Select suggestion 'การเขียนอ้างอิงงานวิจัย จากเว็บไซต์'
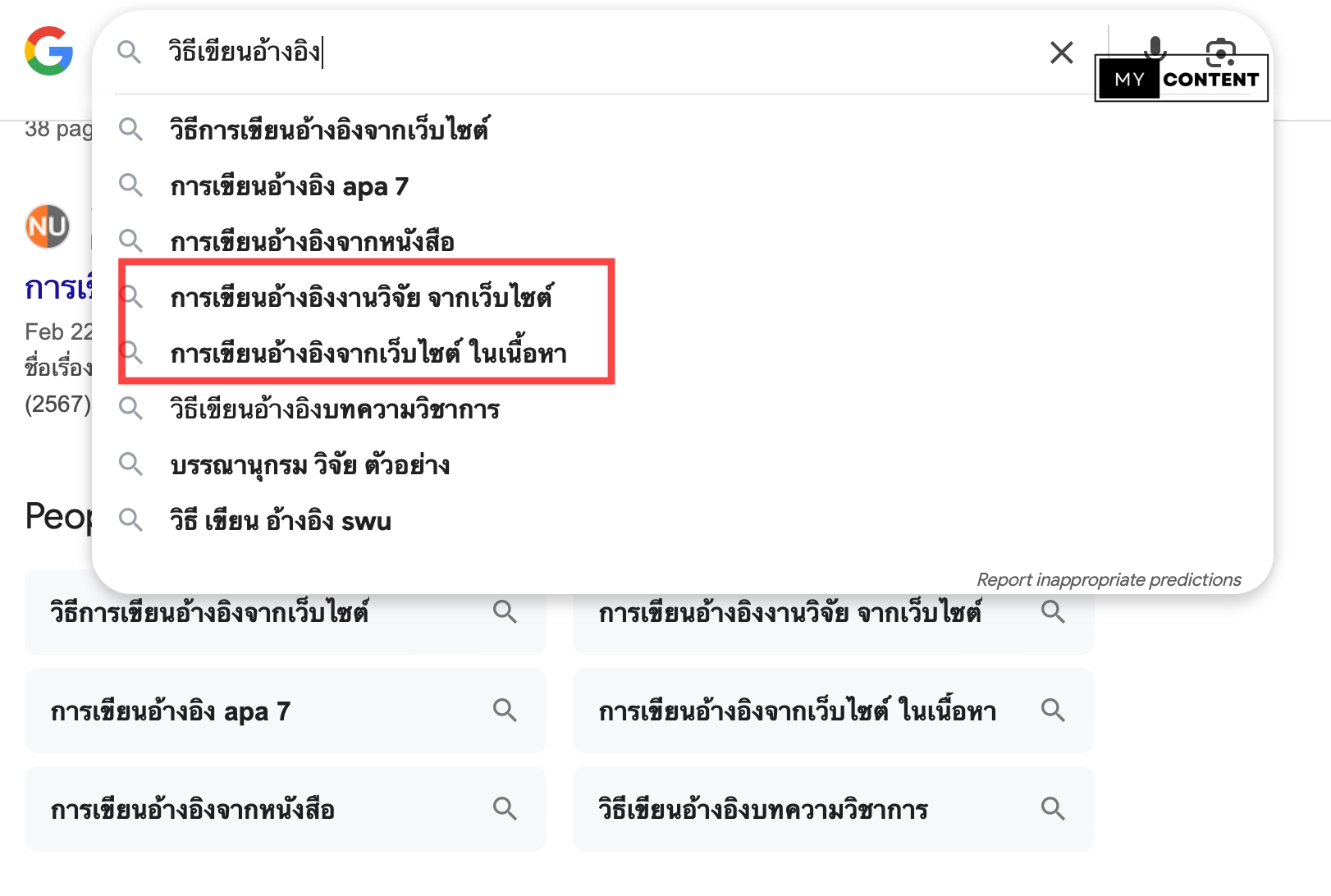Screen dimensions: 1331x896 point(361,297)
